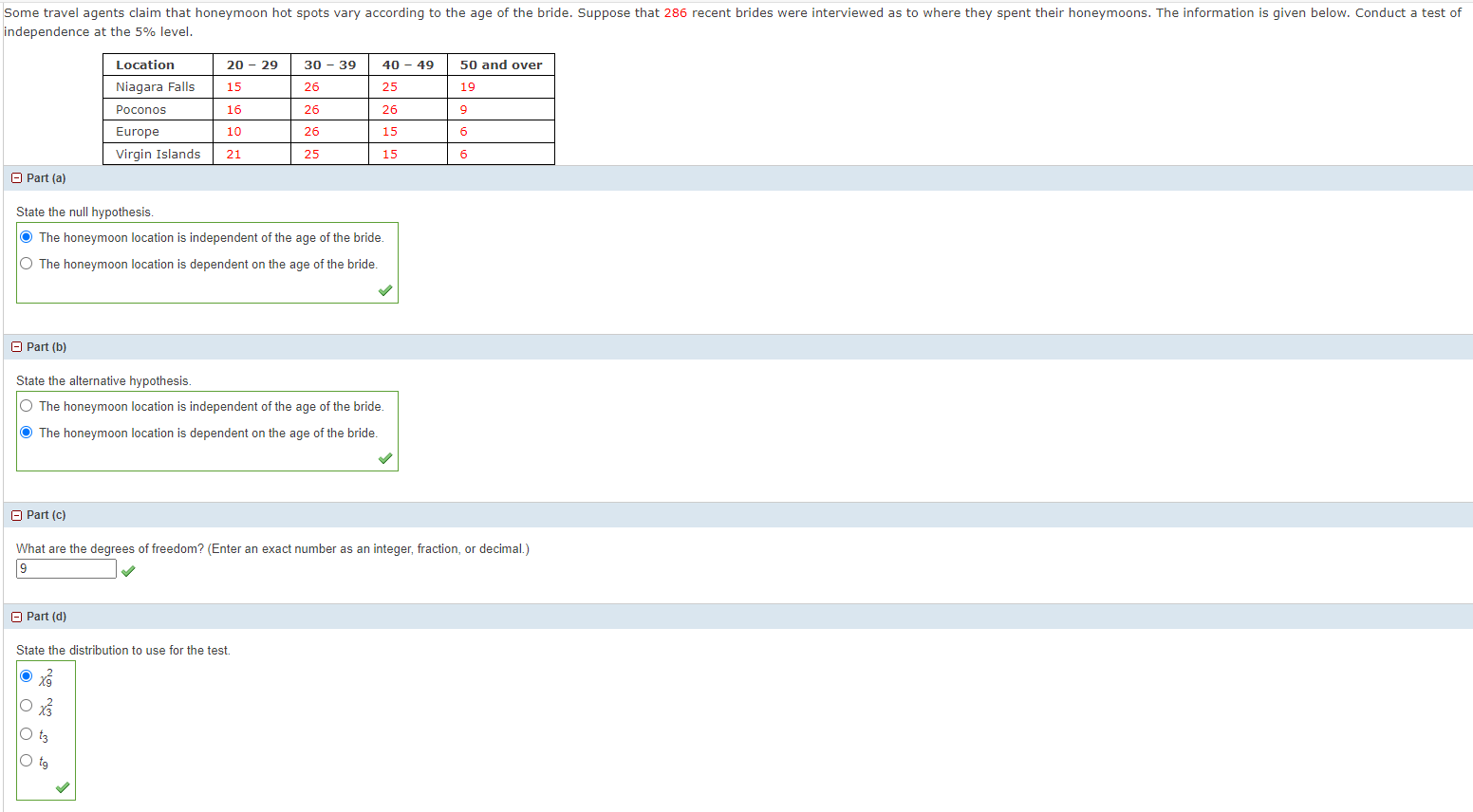
Task: Click the 'Virgin Islands' row label
Action: tap(158, 155)
